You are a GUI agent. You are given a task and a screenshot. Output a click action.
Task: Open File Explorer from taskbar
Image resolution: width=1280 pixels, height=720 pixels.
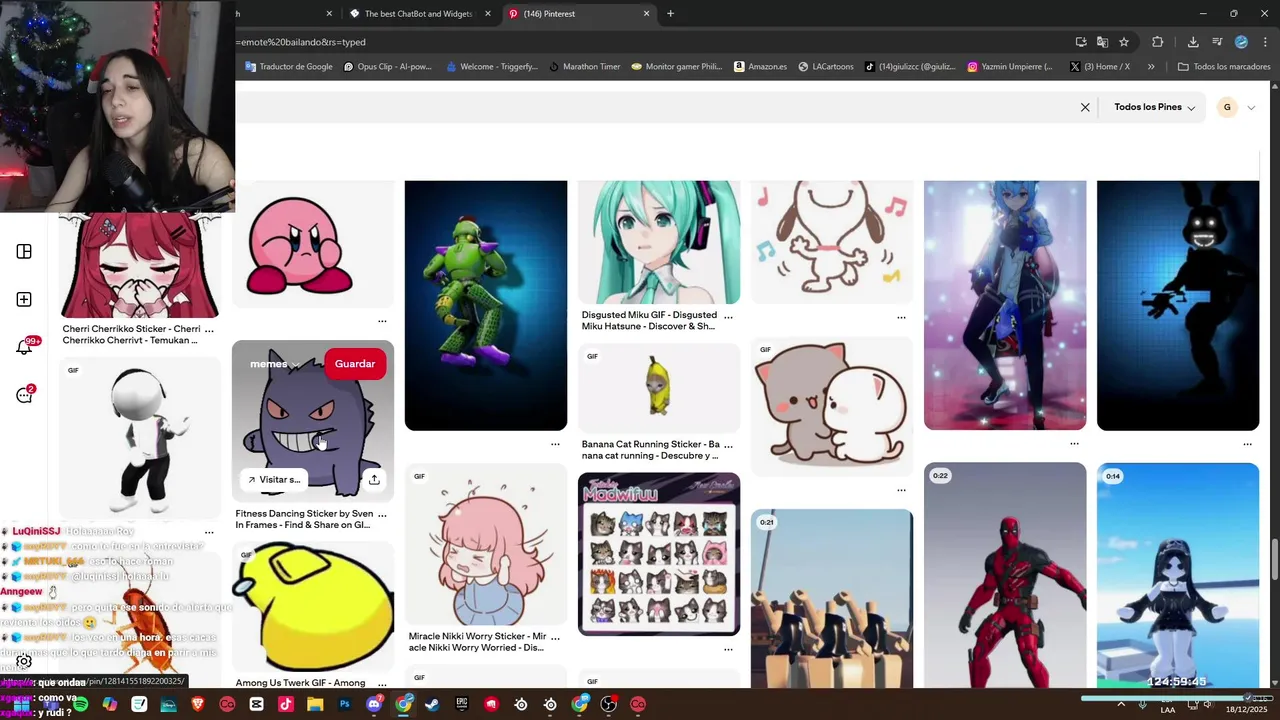[315, 704]
